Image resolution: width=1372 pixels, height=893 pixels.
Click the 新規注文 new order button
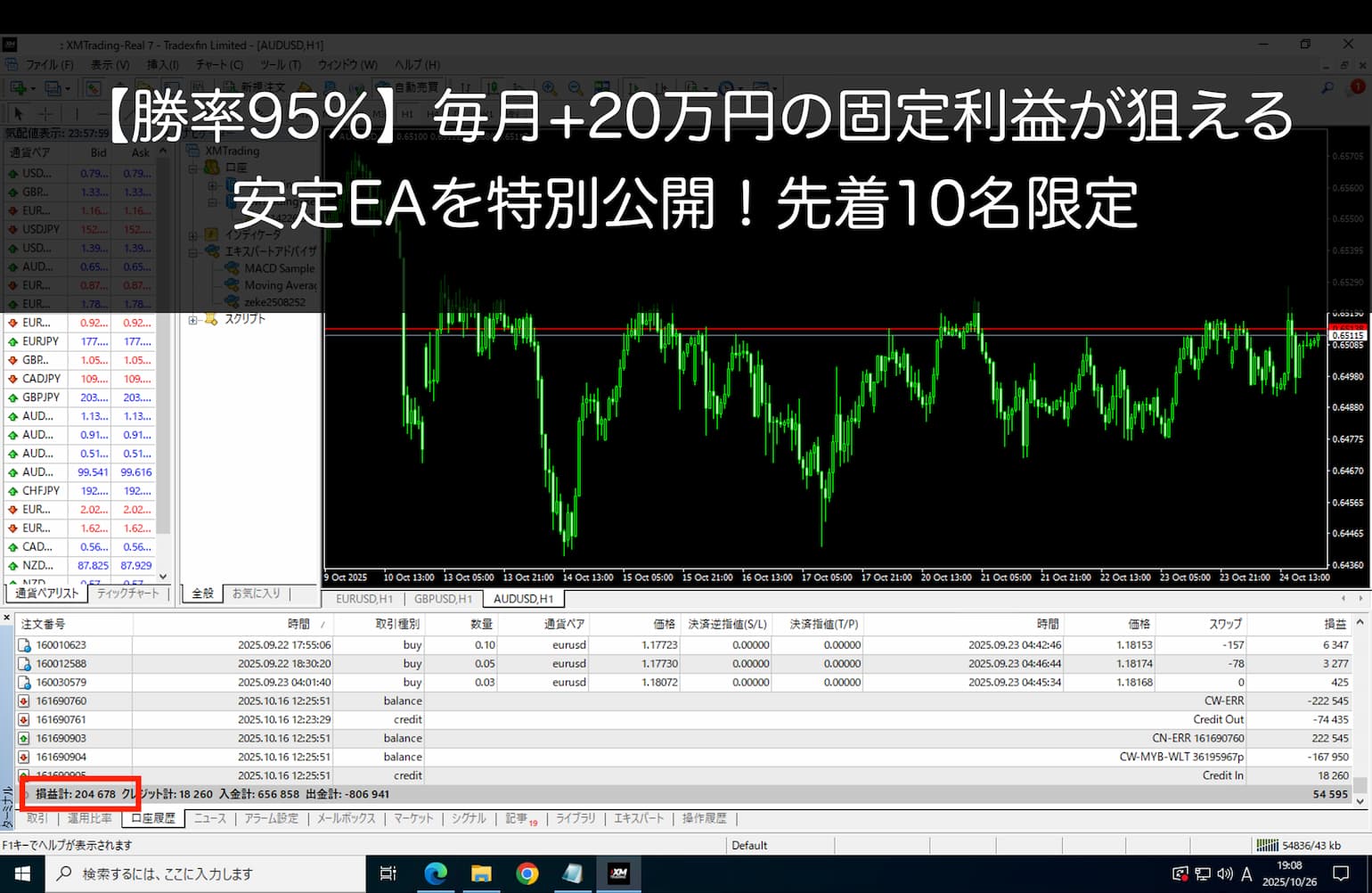[x=258, y=87]
